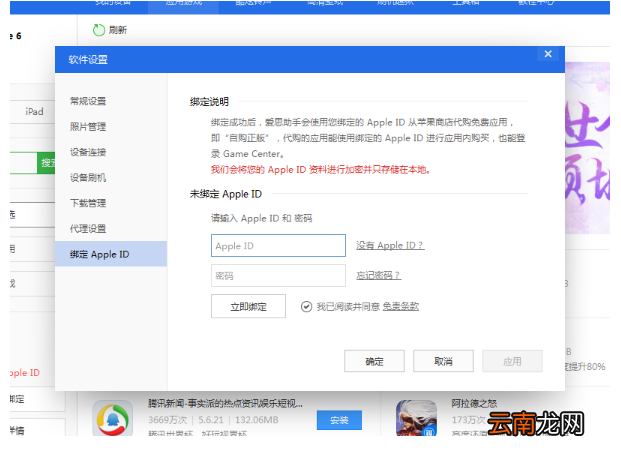Image resolution: width=621 pixels, height=452 pixels.
Task: Toggle the 我已阅读并同意 agreement checkbox
Action: pyautogui.click(x=306, y=307)
